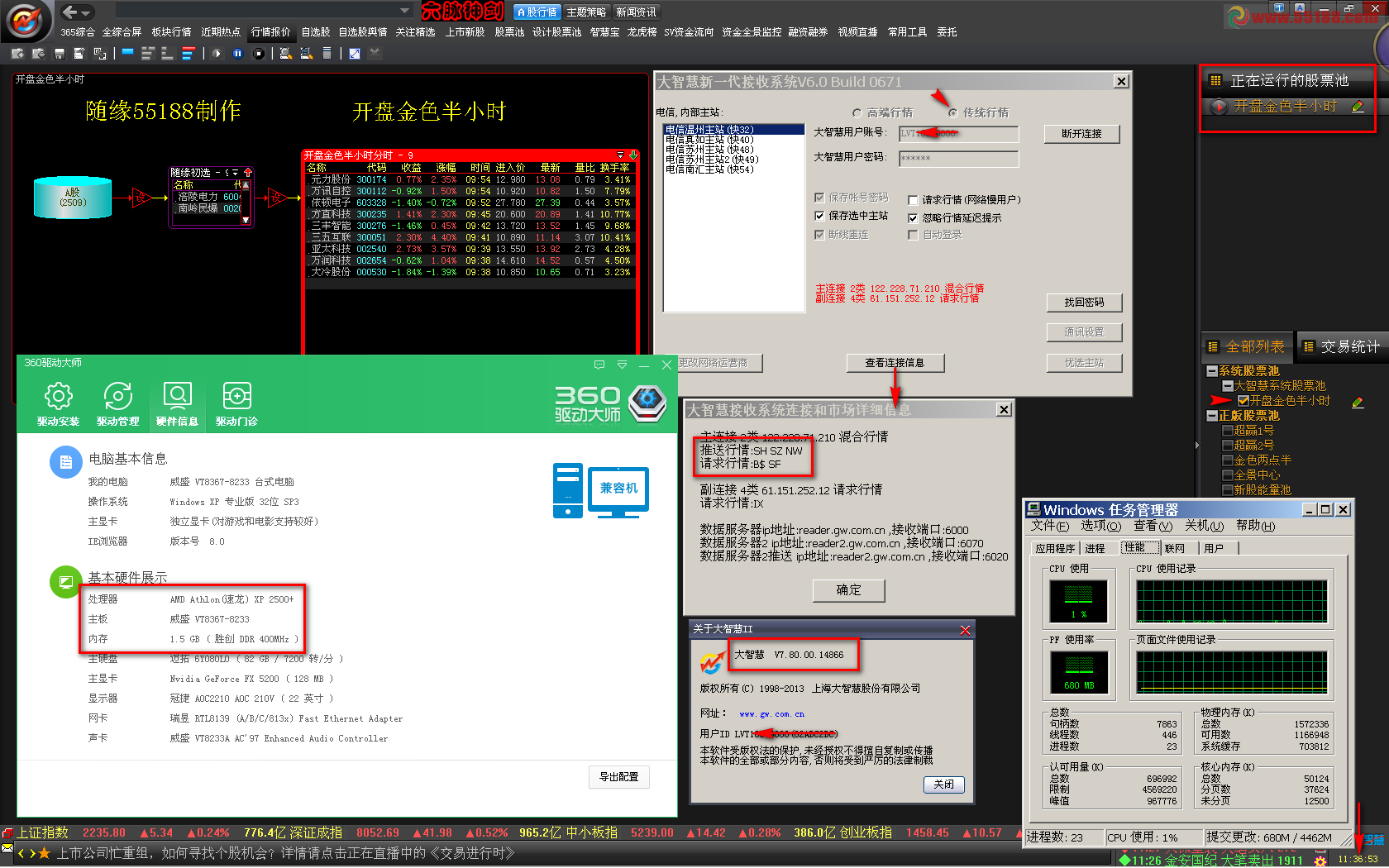This screenshot has height=868, width=1389.
Task: Click the mail envelope icon at bottom-left
Action: pos(7,850)
